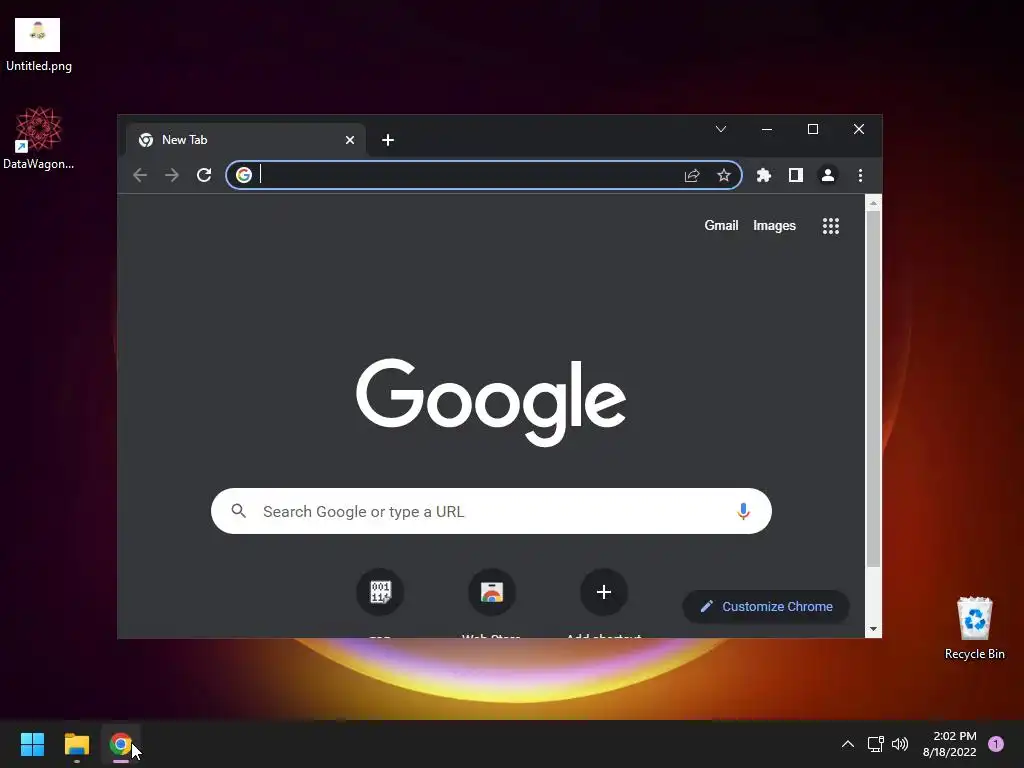The width and height of the screenshot is (1024, 768).
Task: Select the DataWagon desktop shortcut
Action: point(39,138)
